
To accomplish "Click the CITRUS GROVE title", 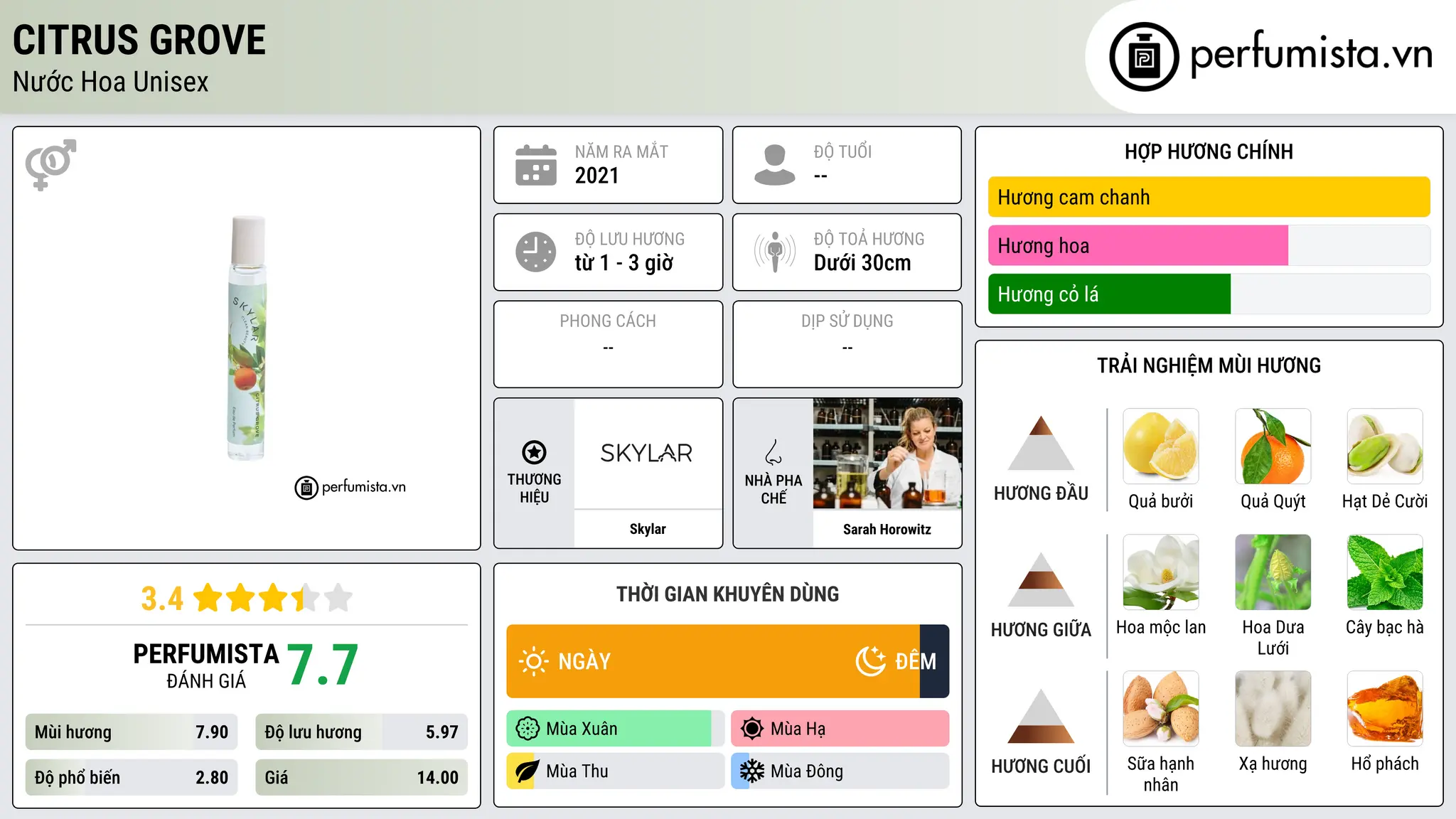I will pyautogui.click(x=139, y=40).
